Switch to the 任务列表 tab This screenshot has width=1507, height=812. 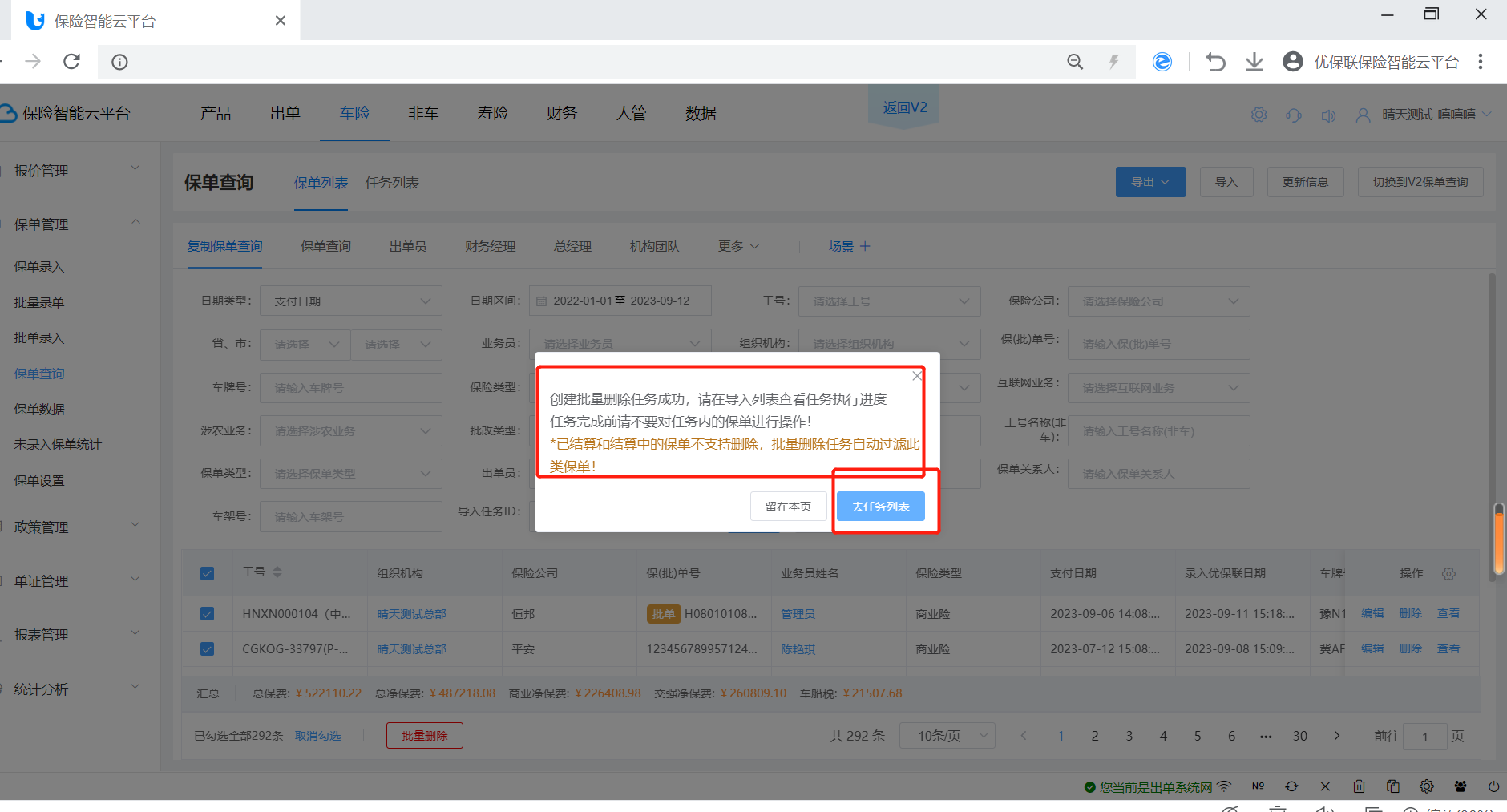[392, 183]
